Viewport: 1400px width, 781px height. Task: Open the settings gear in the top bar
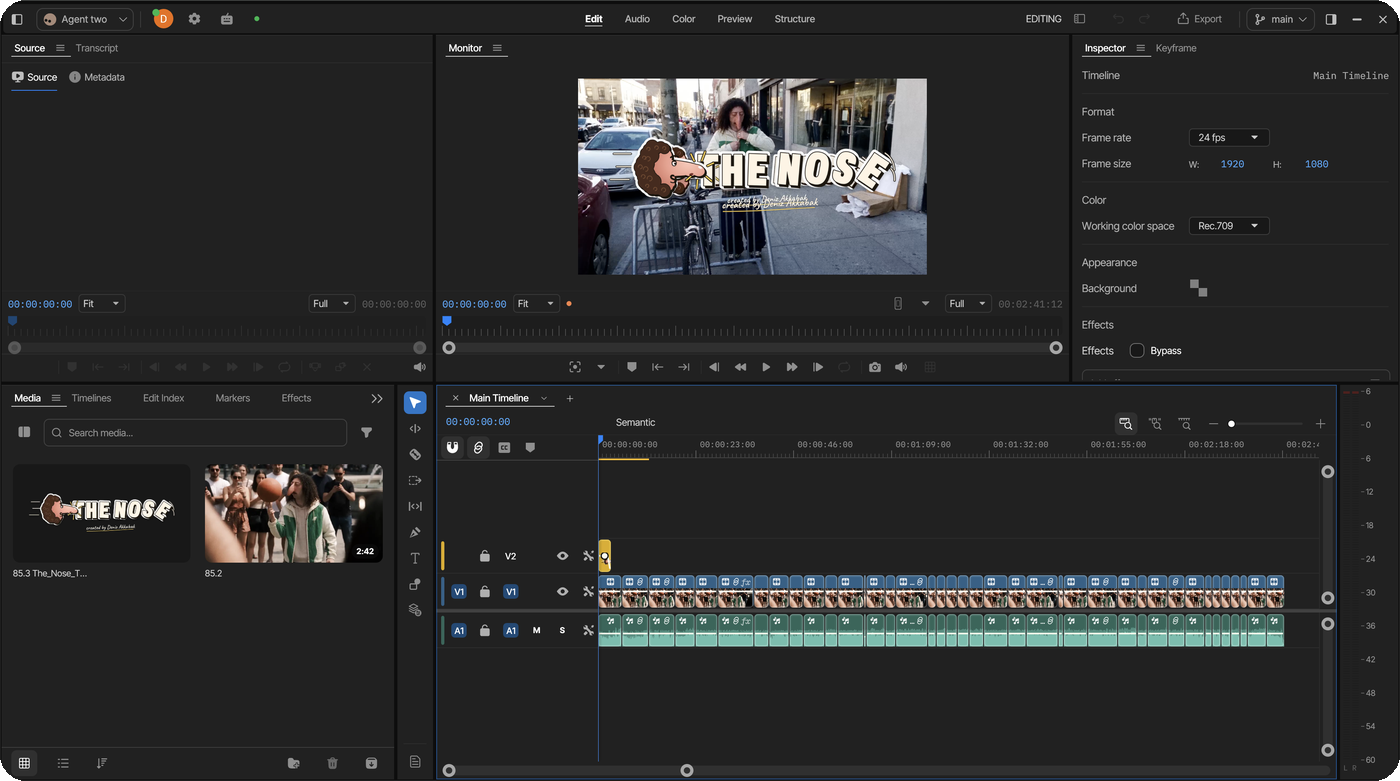(194, 19)
